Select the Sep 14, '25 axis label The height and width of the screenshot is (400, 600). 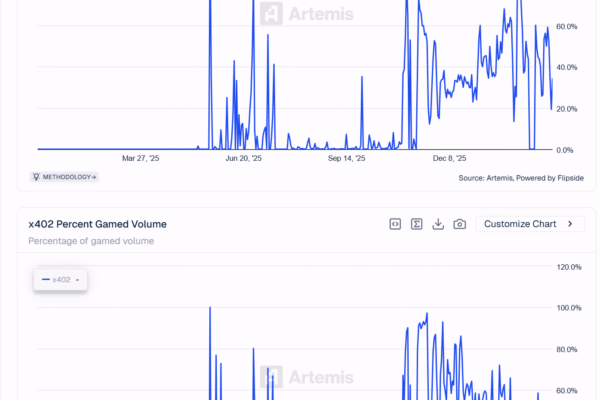[347, 158]
